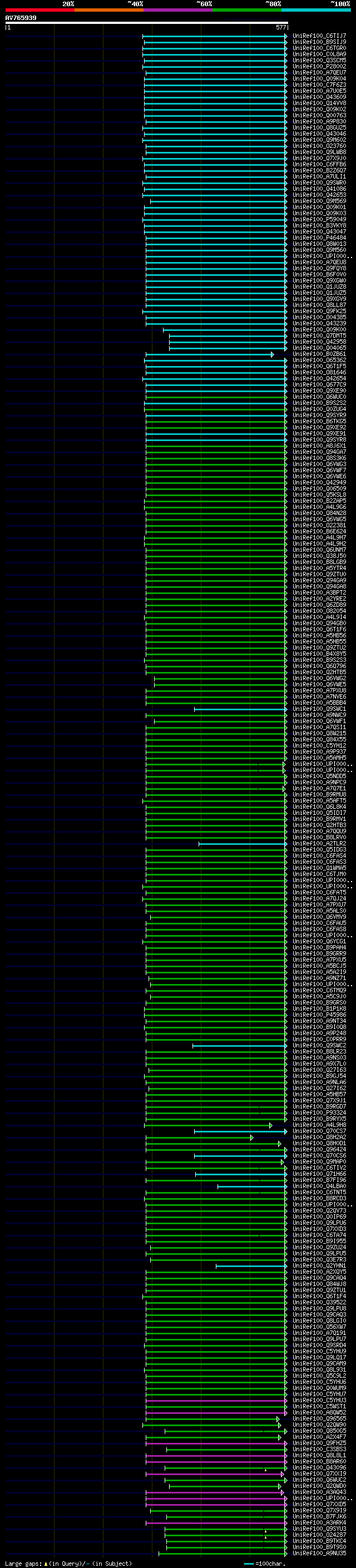Click hit label UniRef100_C5YHU3
The image size is (356, 1568).
(319, 1401)
